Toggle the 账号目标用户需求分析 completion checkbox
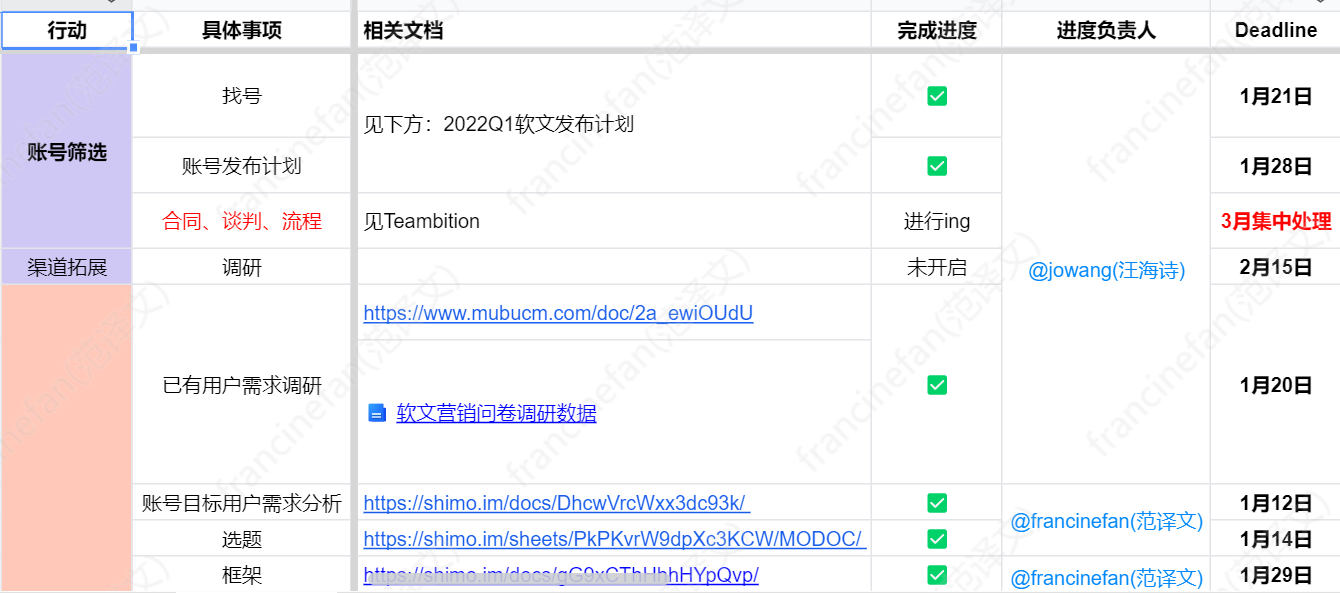Screen dimensions: 1340x593 (x=937, y=503)
